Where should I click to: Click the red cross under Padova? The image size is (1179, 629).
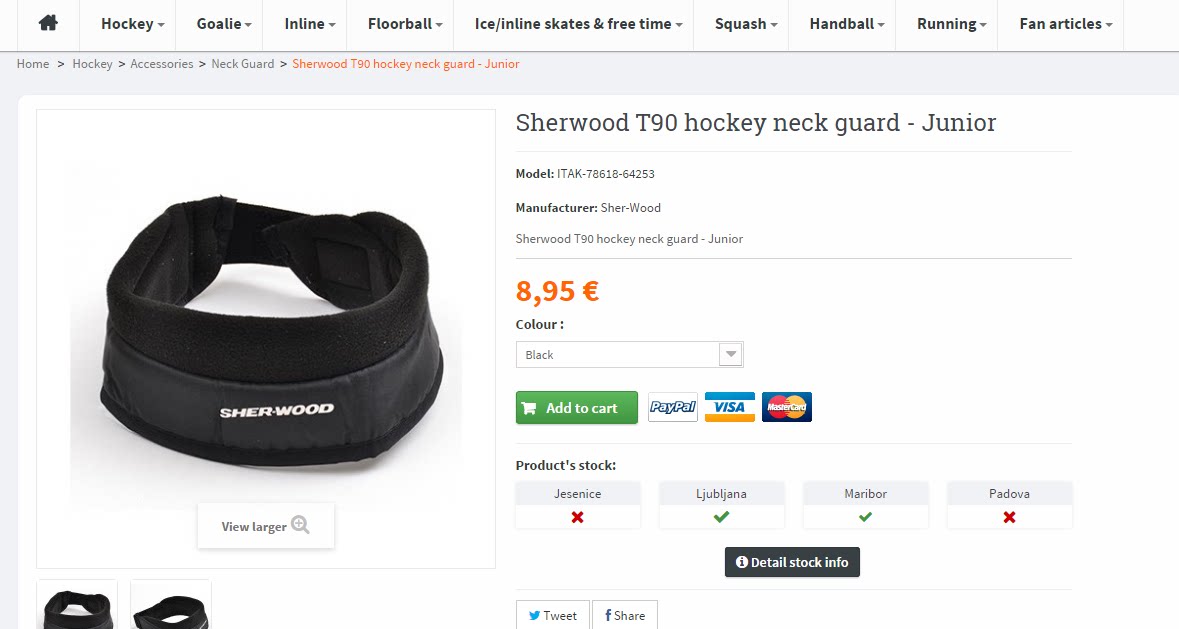click(1009, 517)
